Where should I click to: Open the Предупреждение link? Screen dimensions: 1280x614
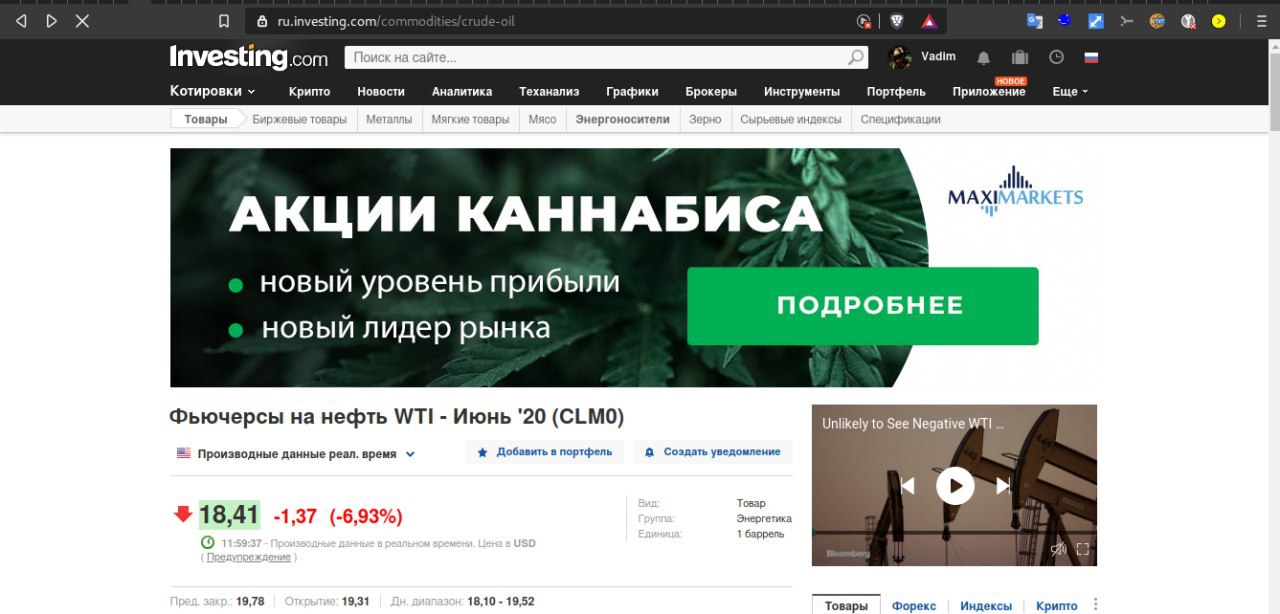coord(248,557)
